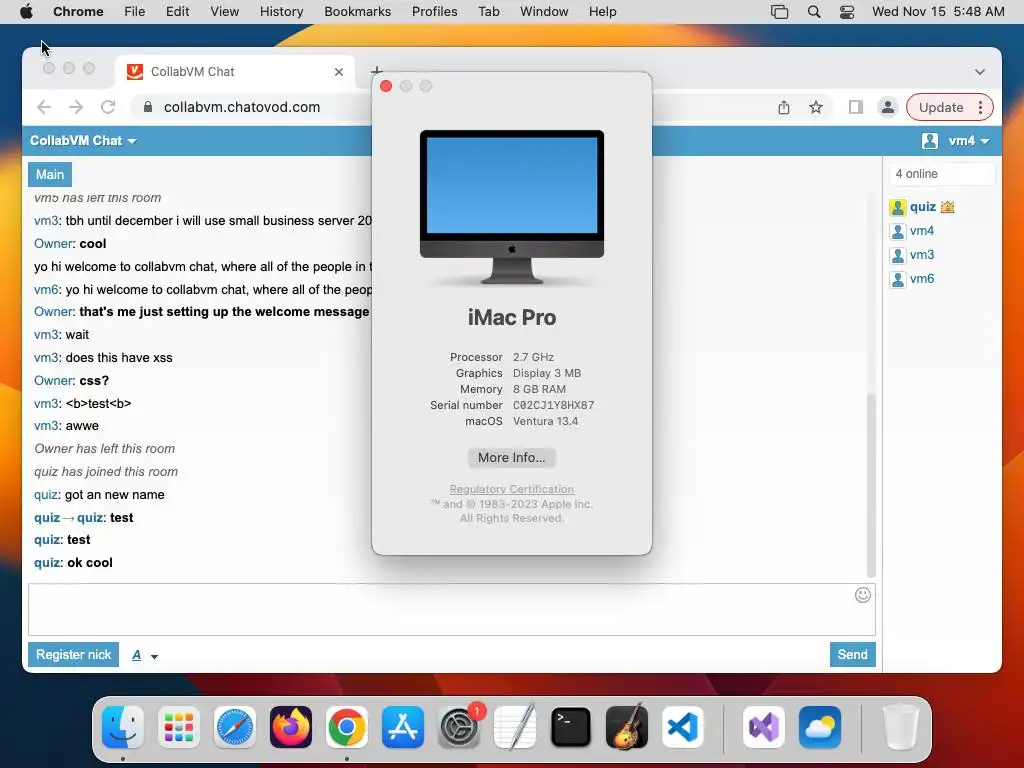The image size is (1024, 768).
Task: Open Chrome tab search chevron
Action: [x=980, y=72]
